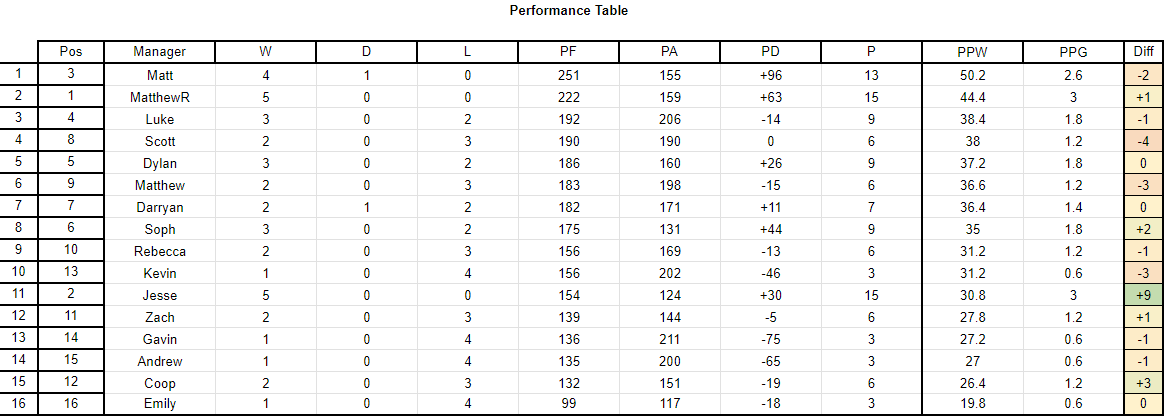Click Kevin's PPW value 31.2
1176x420 pixels.
pos(972,274)
